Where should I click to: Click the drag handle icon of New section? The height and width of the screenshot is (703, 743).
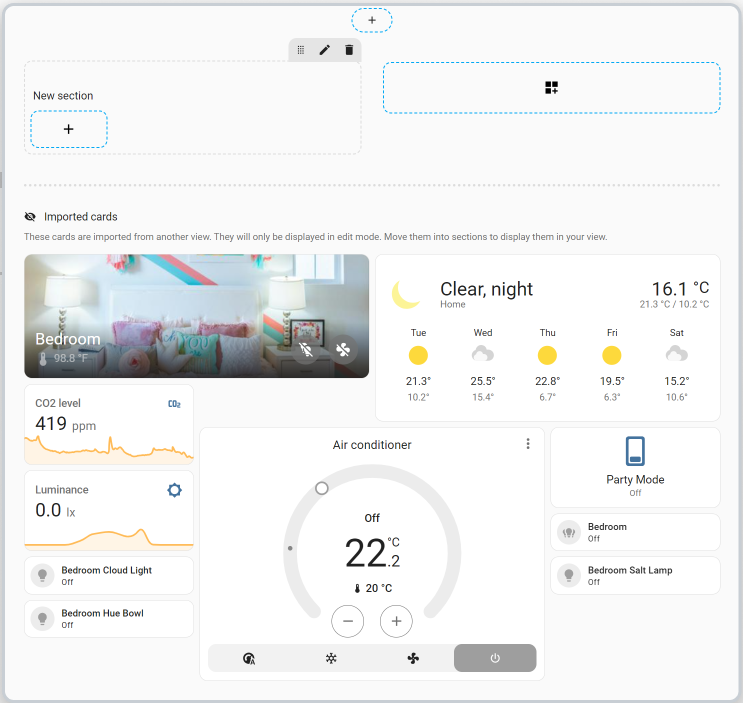pyautogui.click(x=301, y=50)
